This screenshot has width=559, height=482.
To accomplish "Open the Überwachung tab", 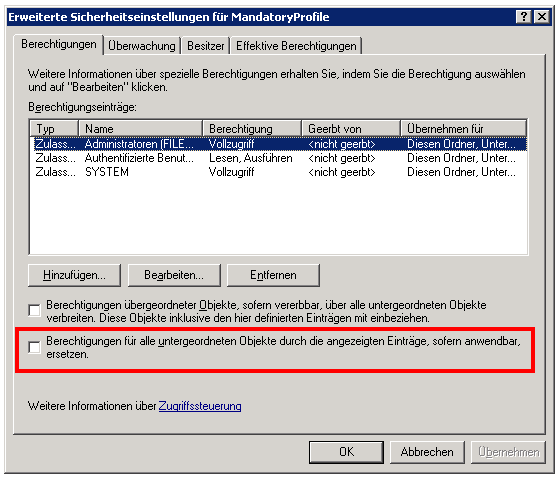I will [x=142, y=46].
